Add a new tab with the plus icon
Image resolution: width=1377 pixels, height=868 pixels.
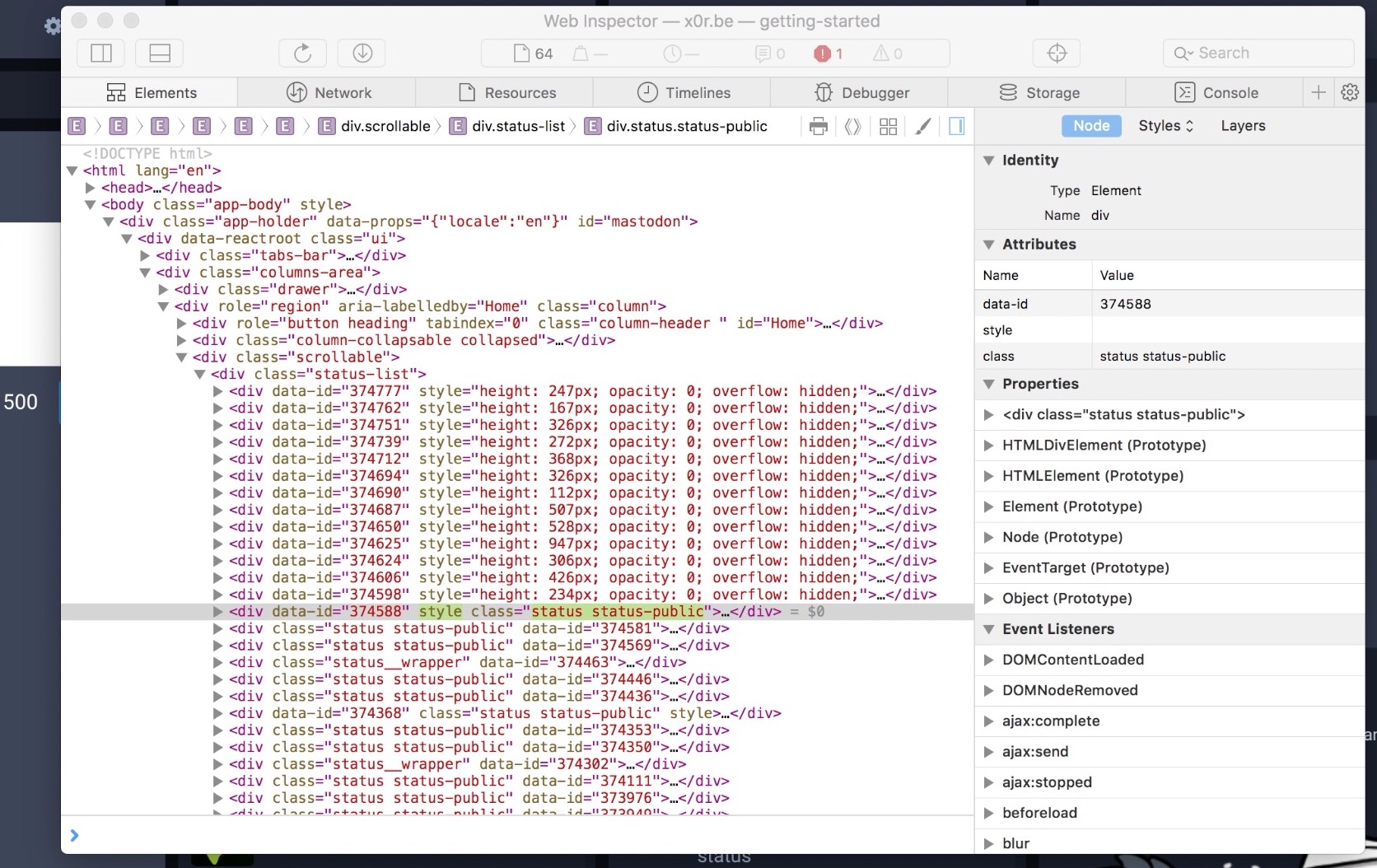1319,92
